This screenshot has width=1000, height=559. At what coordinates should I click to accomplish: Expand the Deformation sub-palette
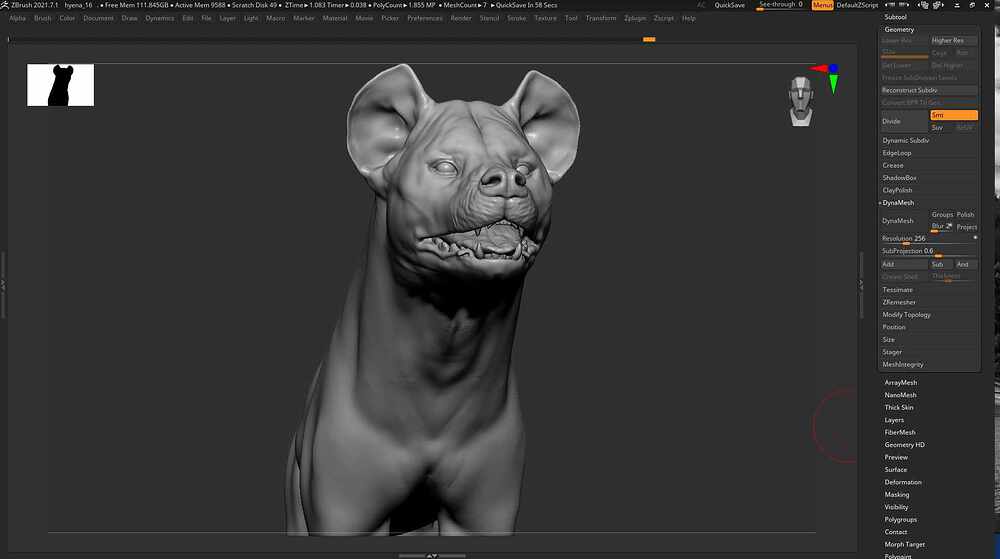point(903,483)
